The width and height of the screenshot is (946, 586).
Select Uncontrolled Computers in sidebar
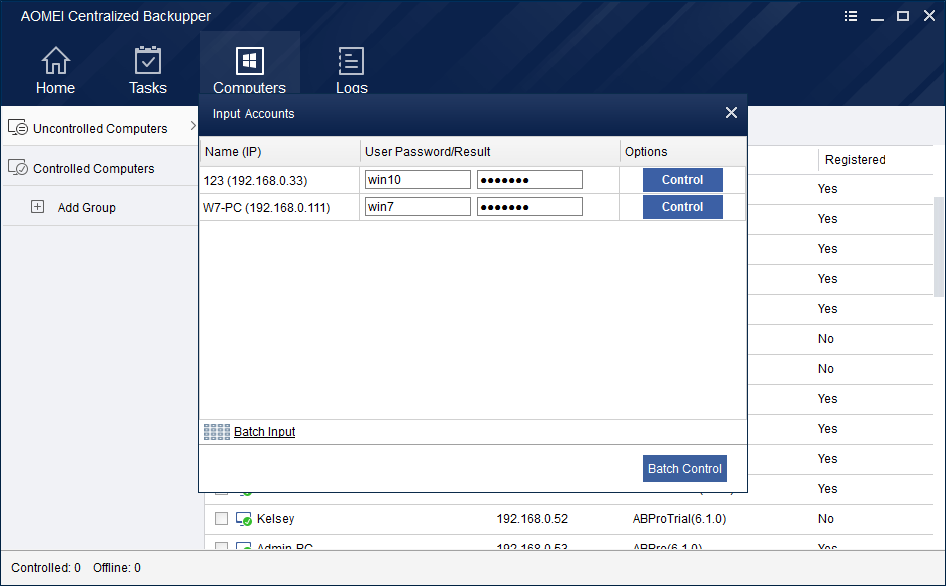click(100, 129)
